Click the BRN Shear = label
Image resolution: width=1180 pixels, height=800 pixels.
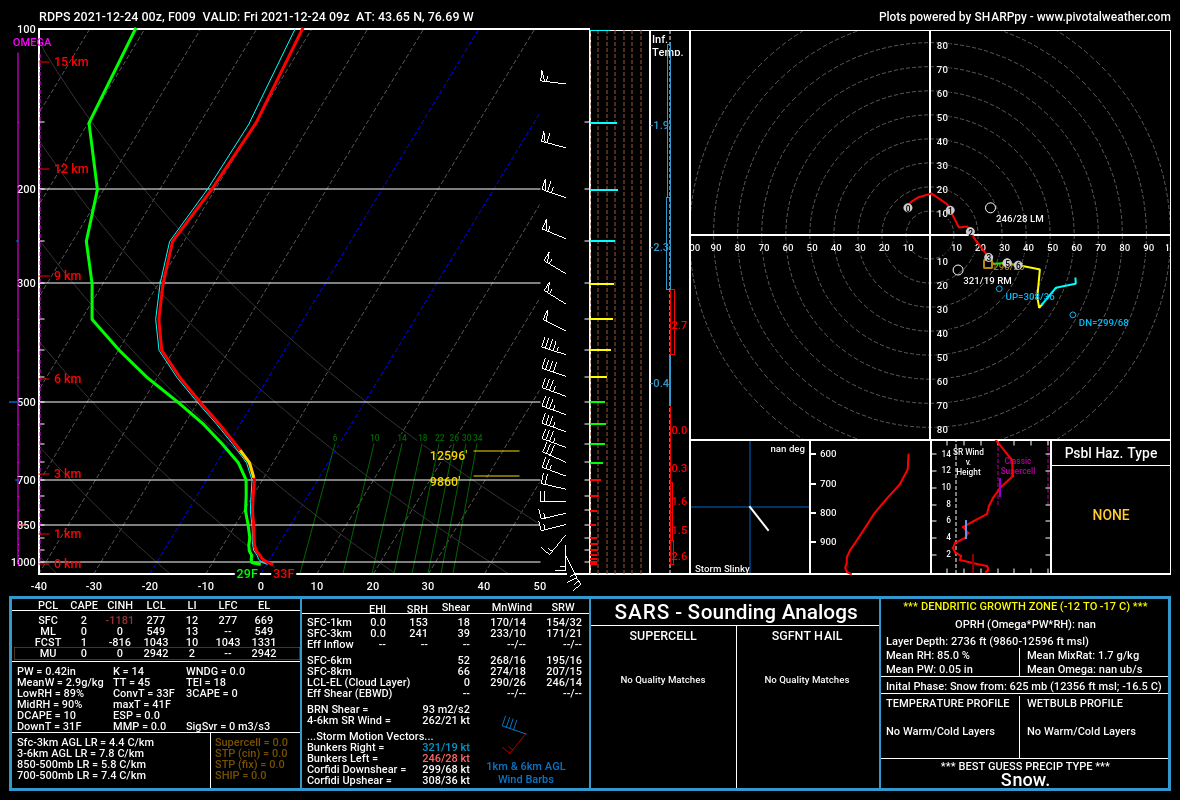click(x=338, y=709)
